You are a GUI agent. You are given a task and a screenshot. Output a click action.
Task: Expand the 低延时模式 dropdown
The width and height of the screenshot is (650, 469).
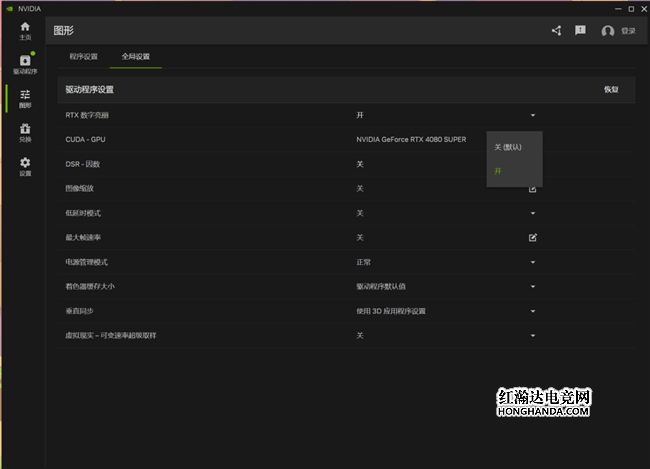[533, 213]
